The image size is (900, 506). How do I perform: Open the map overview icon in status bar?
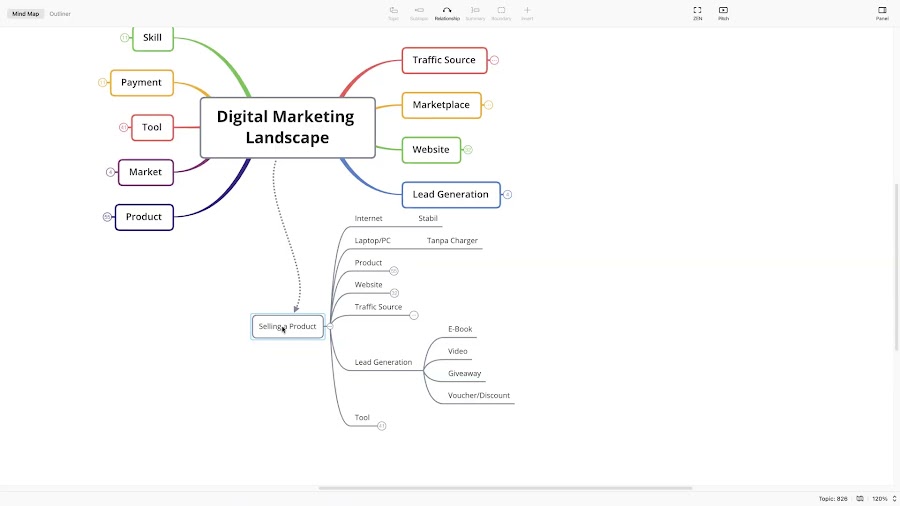(x=860, y=499)
